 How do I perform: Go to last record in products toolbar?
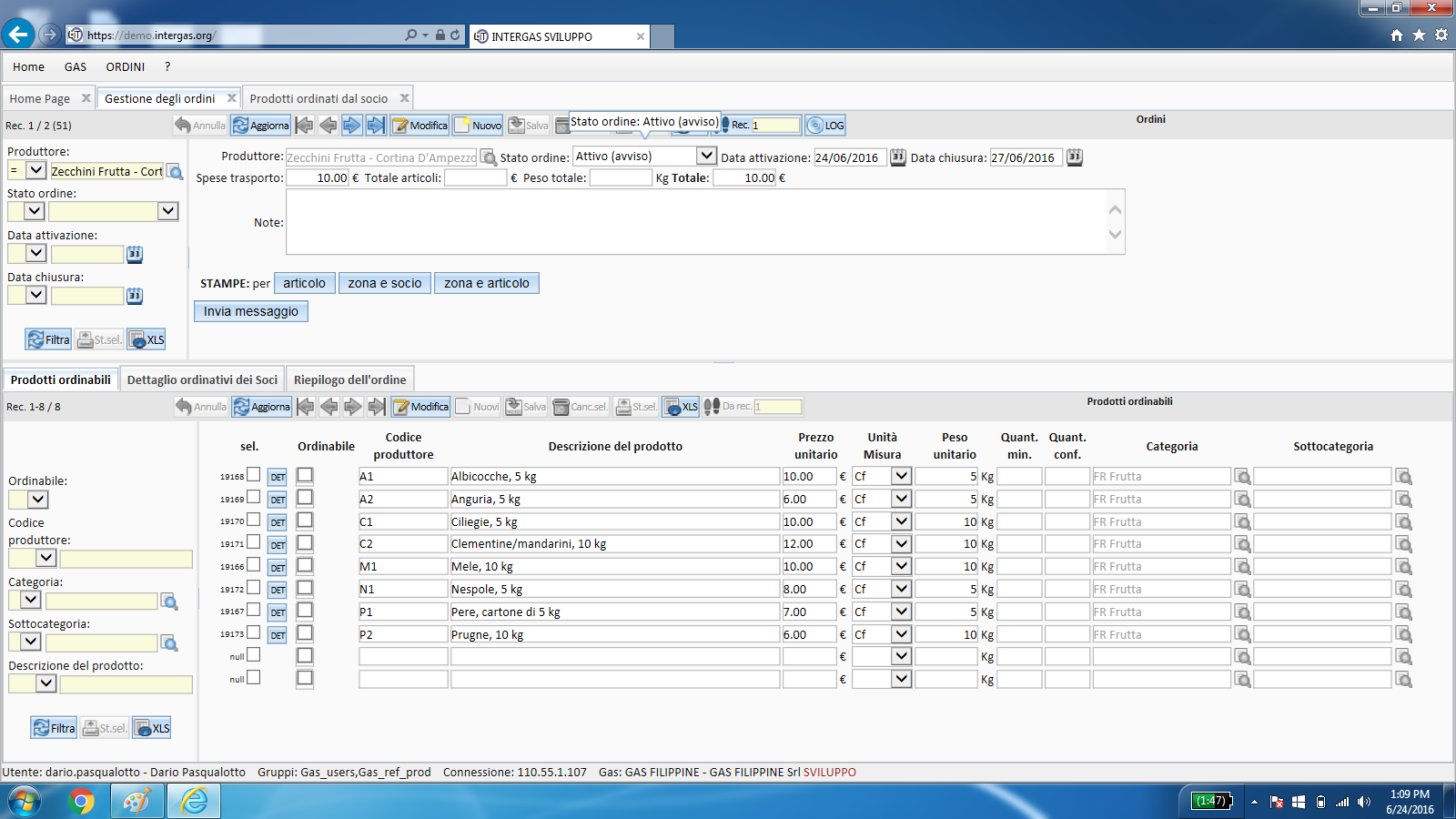pos(377,407)
